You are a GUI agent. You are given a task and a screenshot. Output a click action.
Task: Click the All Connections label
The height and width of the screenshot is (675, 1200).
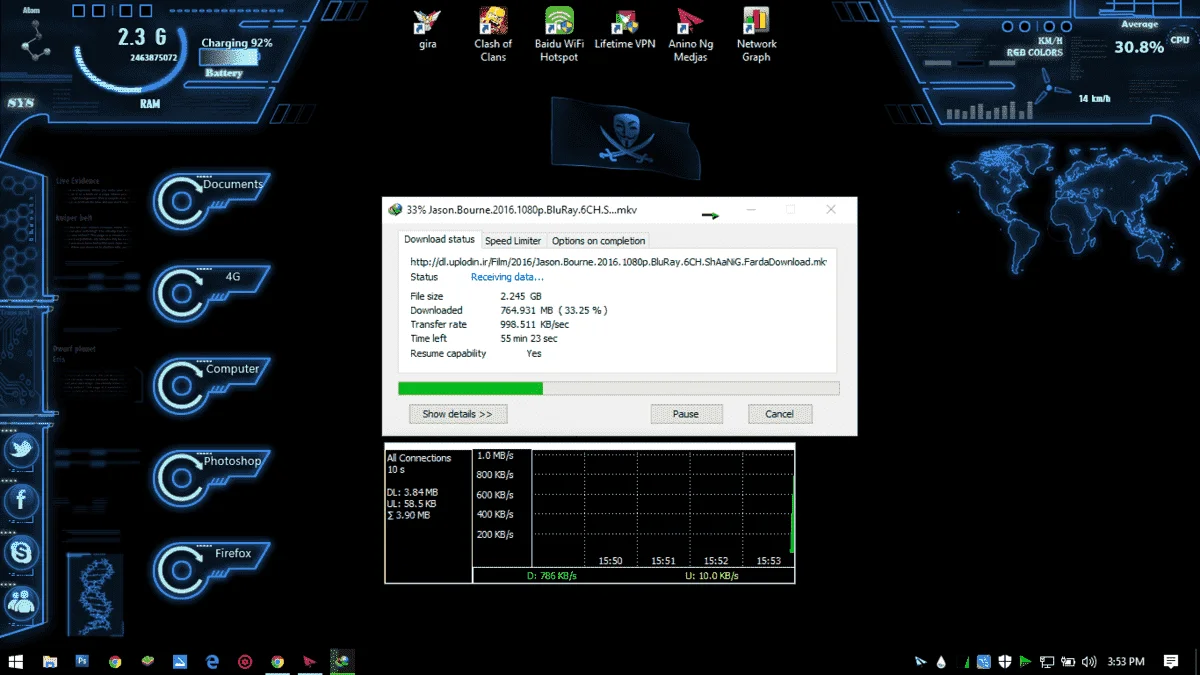418,458
